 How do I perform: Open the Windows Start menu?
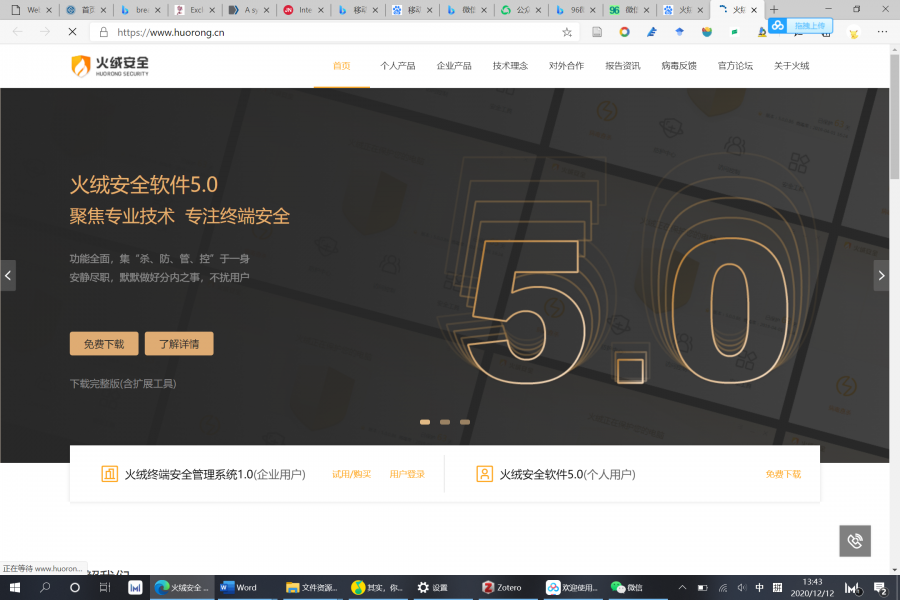15,587
